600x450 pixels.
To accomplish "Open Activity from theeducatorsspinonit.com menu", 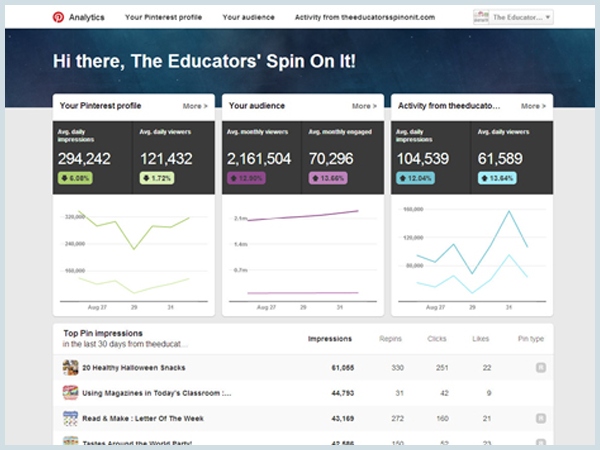I will pyautogui.click(x=365, y=17).
